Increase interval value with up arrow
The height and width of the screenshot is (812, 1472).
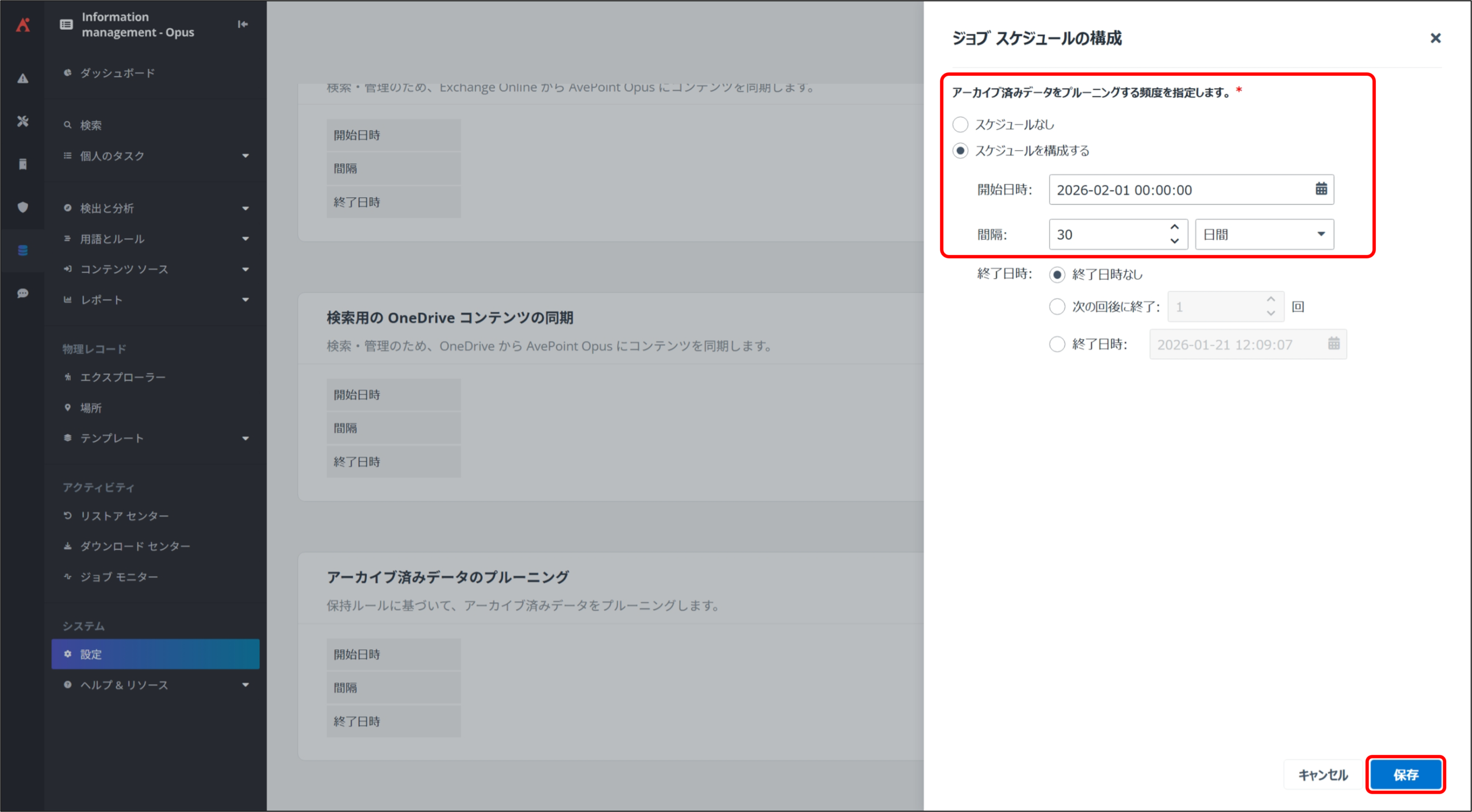pyautogui.click(x=1175, y=227)
